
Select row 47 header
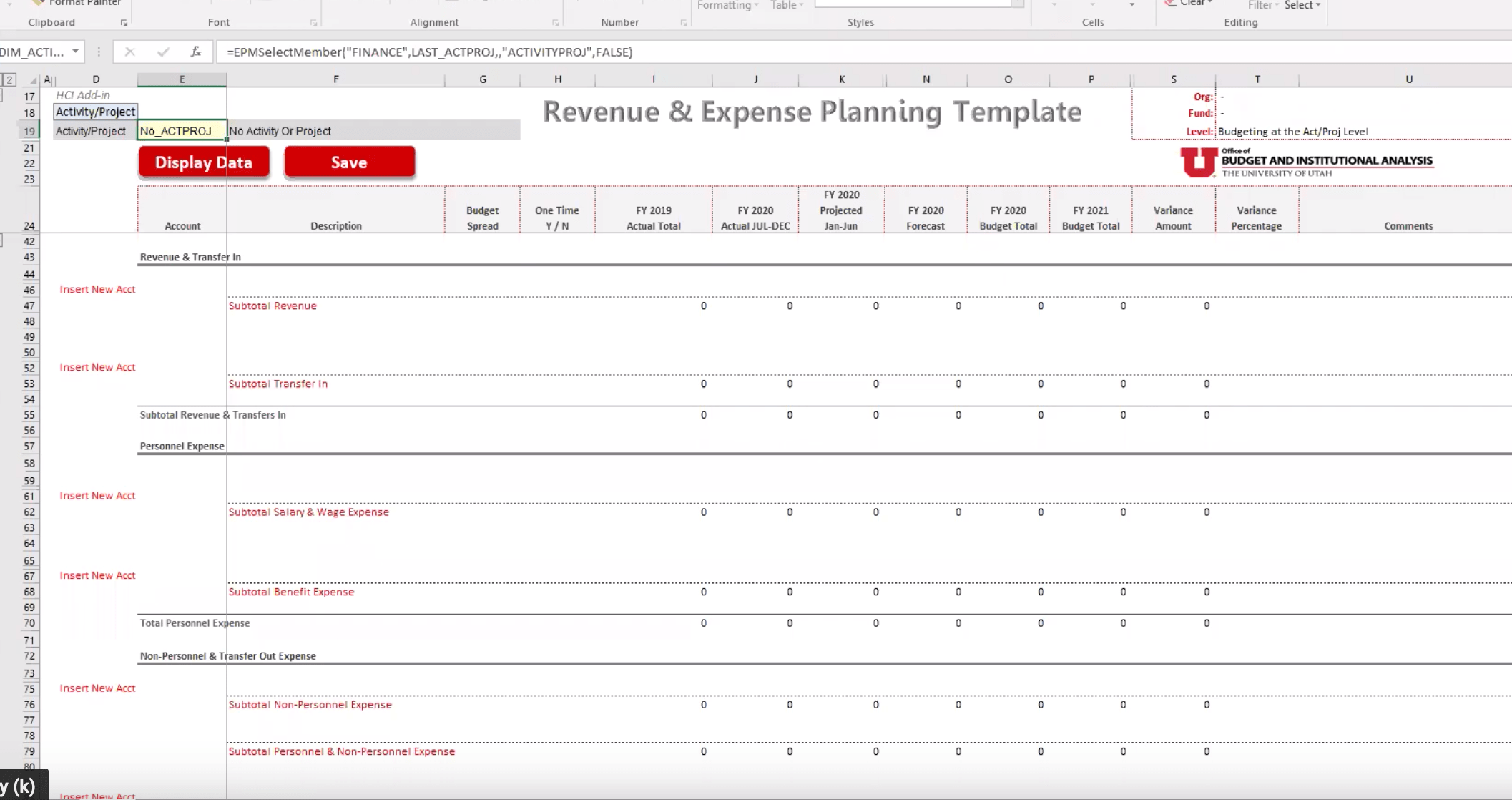[x=29, y=306]
